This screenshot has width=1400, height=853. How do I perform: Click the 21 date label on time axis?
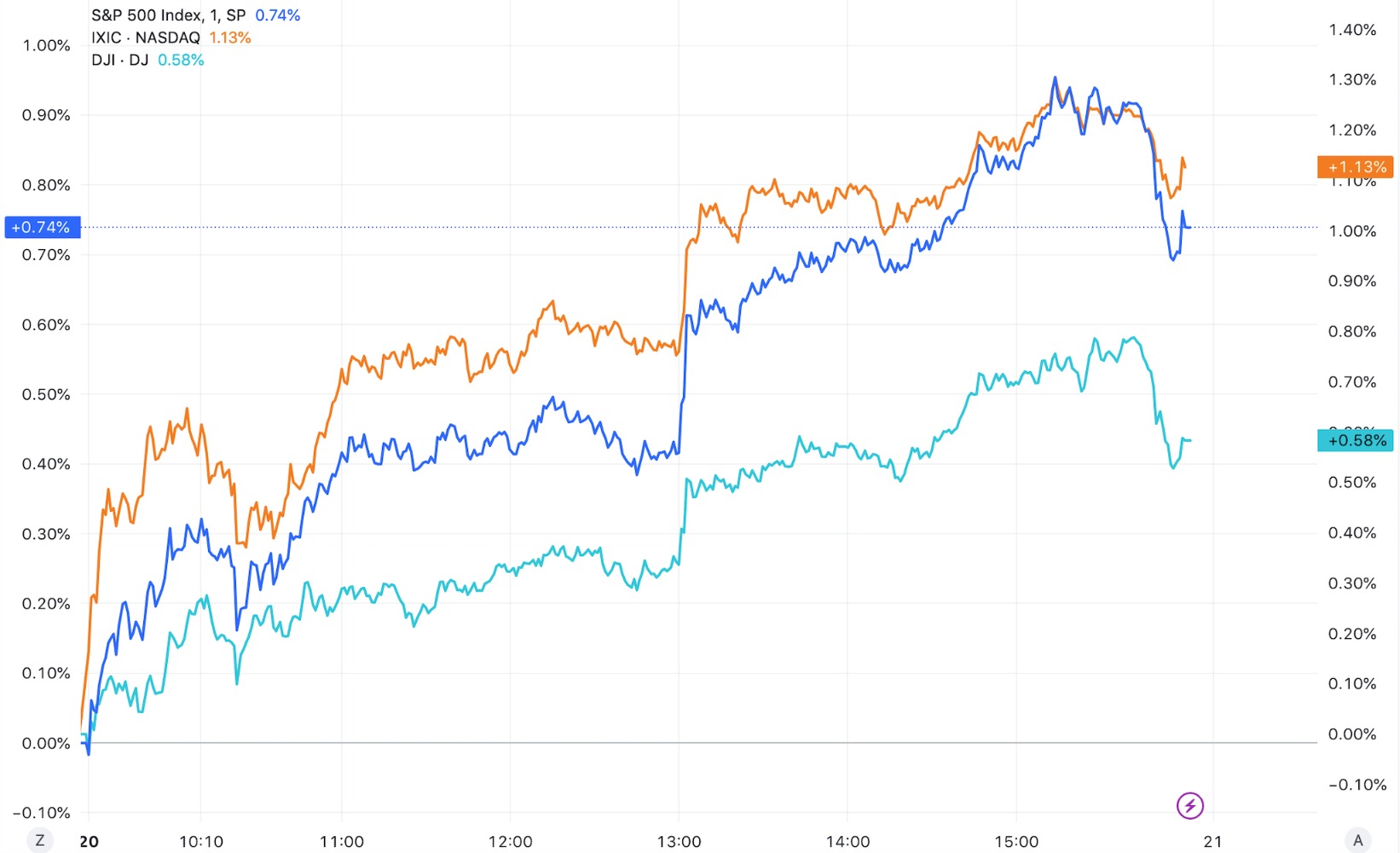(1212, 842)
